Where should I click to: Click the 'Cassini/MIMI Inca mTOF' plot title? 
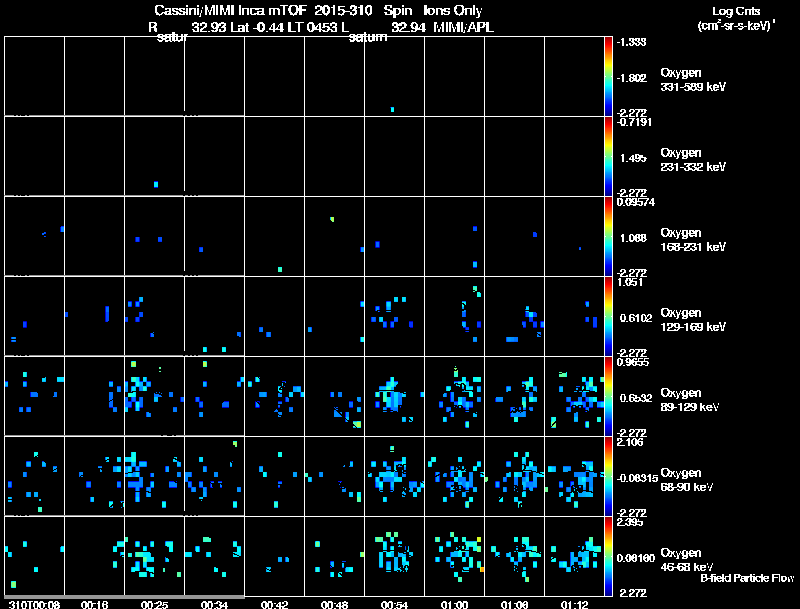click(x=230, y=11)
